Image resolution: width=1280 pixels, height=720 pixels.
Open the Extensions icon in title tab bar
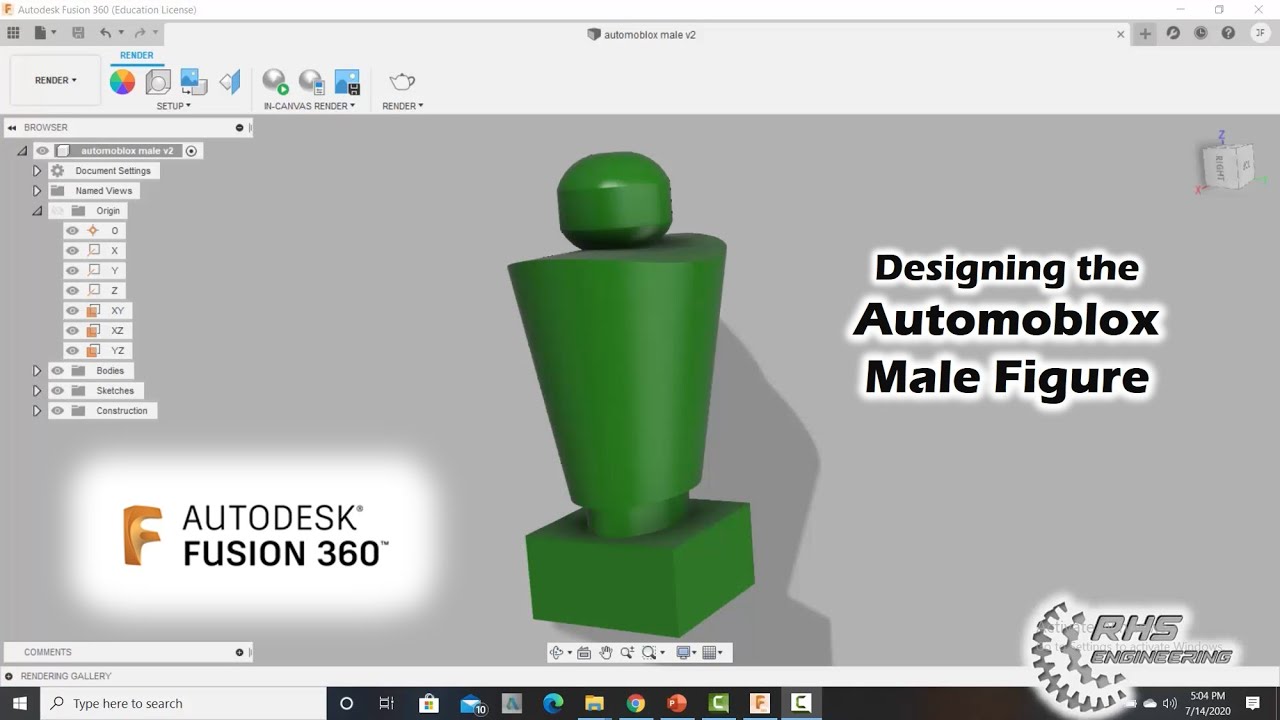pos(1173,33)
